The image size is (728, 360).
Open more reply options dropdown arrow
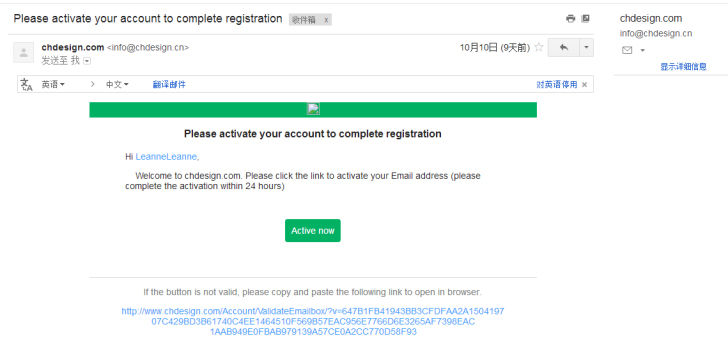(586, 47)
